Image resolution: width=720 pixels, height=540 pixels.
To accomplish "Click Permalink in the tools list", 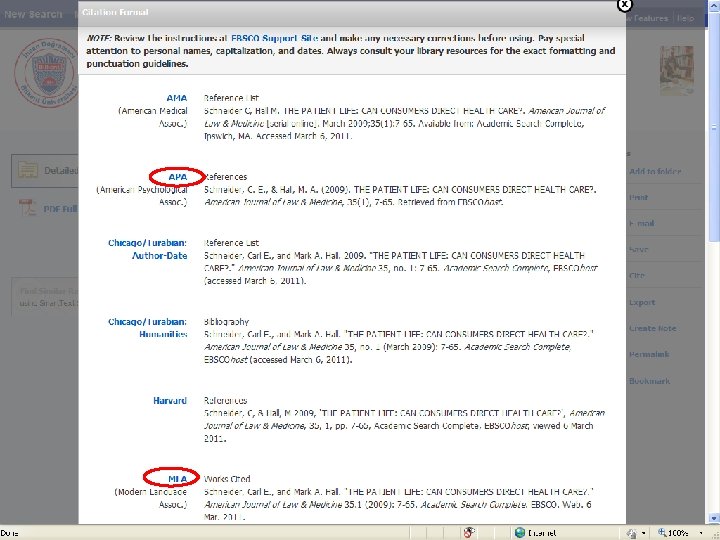I will pos(649,354).
